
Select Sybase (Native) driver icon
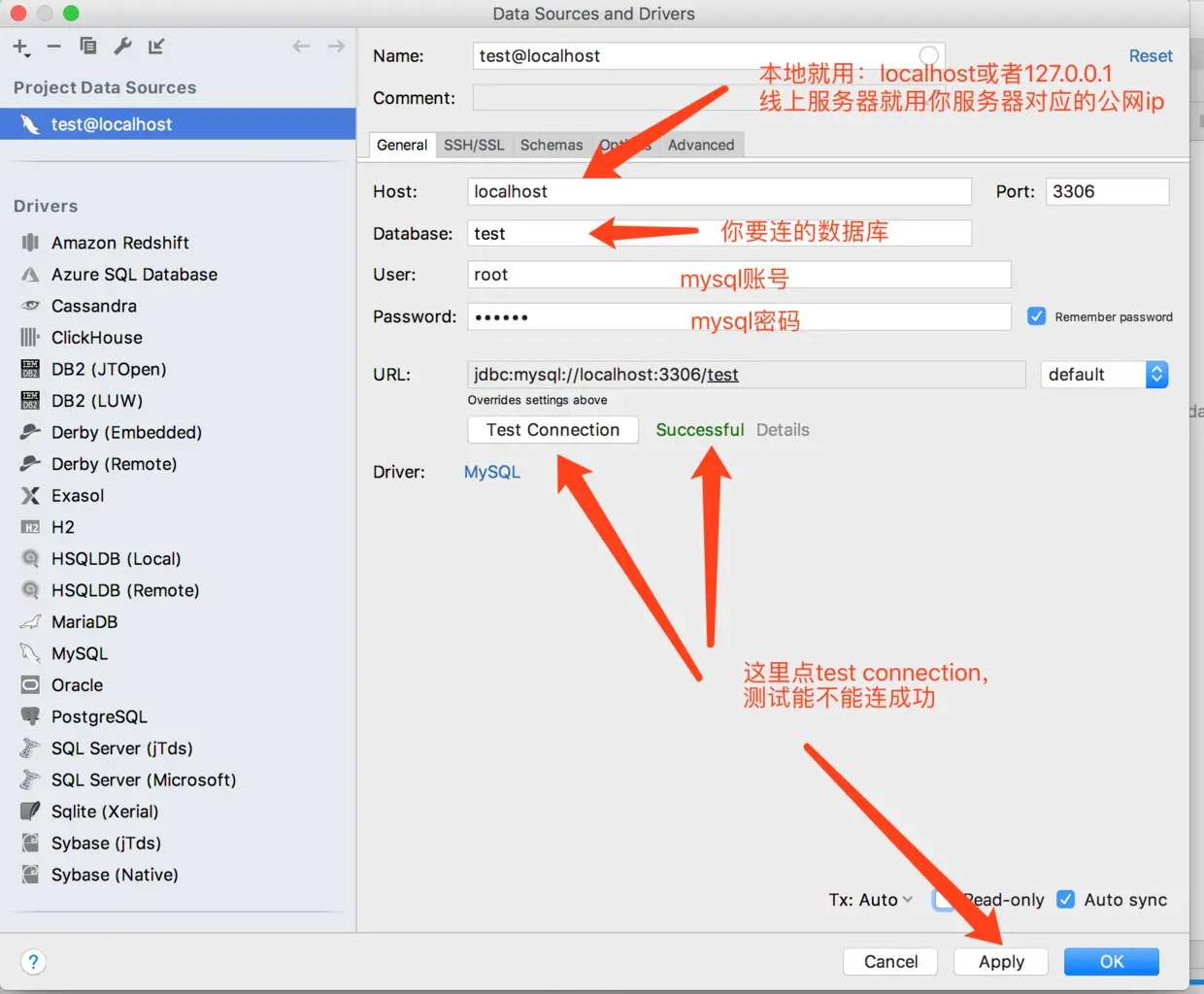click(31, 874)
